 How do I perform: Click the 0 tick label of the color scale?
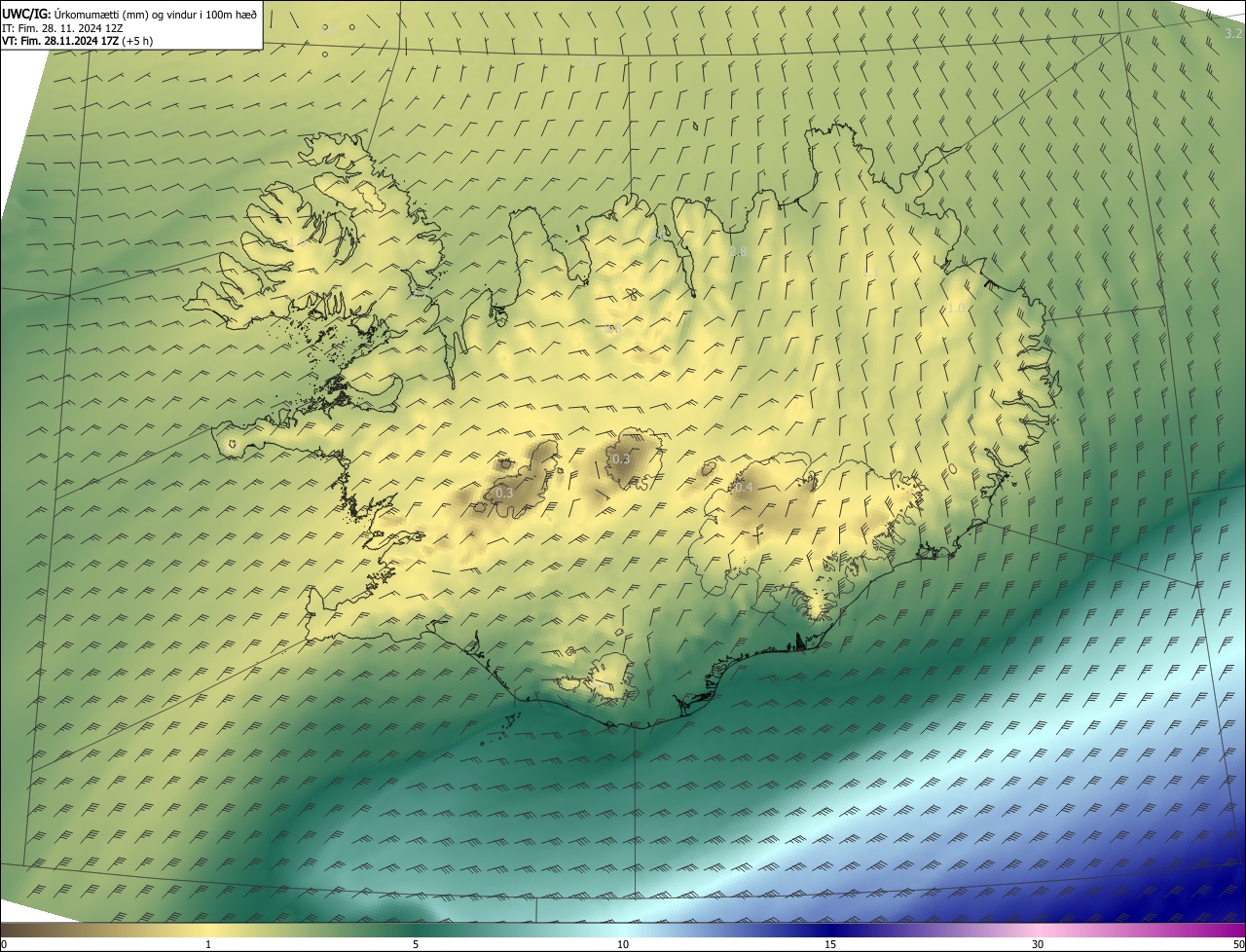point(4,944)
